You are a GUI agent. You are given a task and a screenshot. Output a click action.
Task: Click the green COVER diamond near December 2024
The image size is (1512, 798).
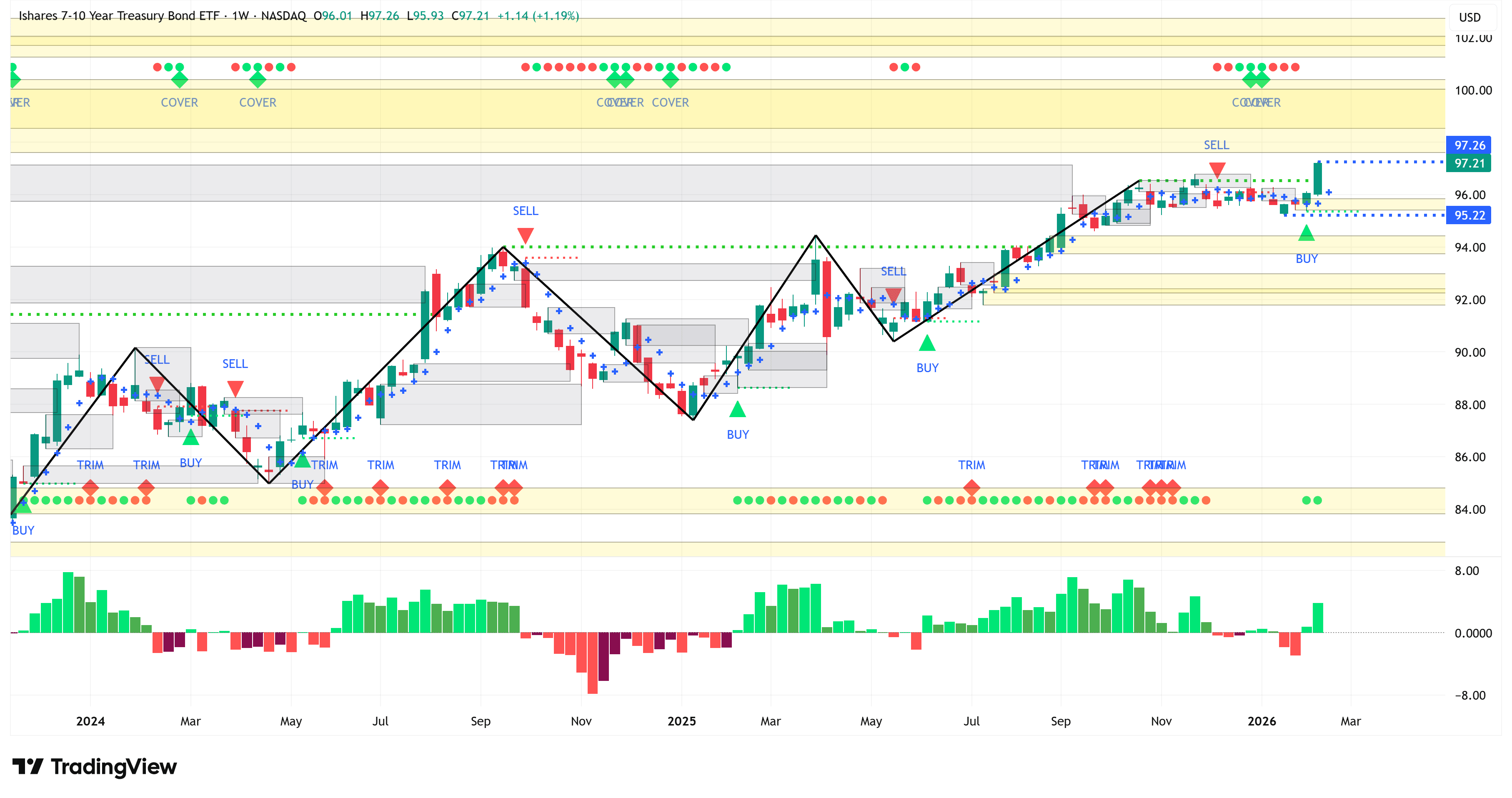click(670, 80)
